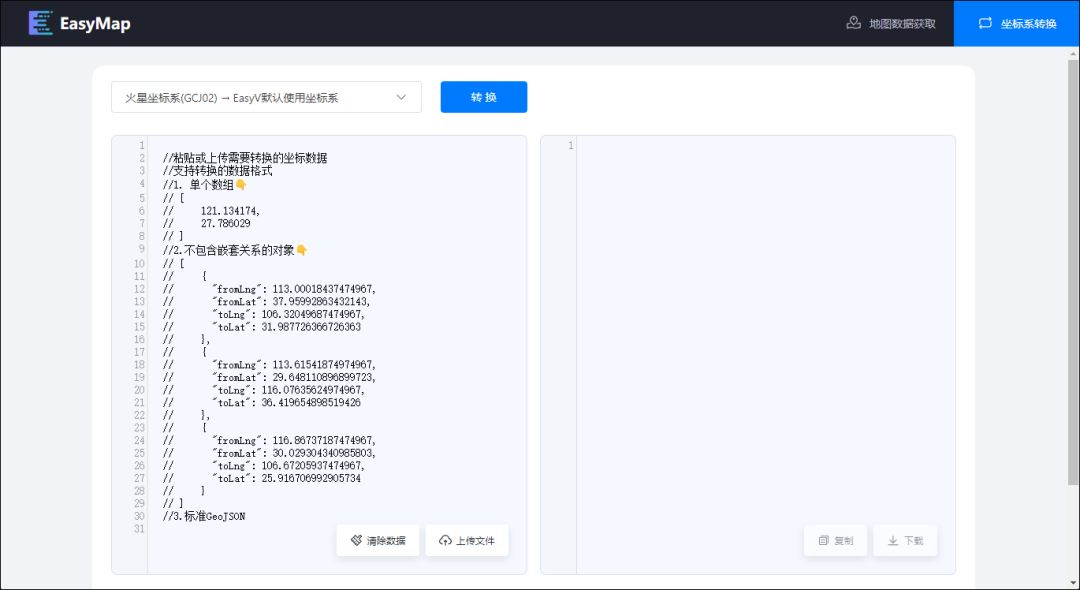The width and height of the screenshot is (1080, 590).
Task: Click the line with toLat 36.419654898519426
Action: [x=262, y=403]
